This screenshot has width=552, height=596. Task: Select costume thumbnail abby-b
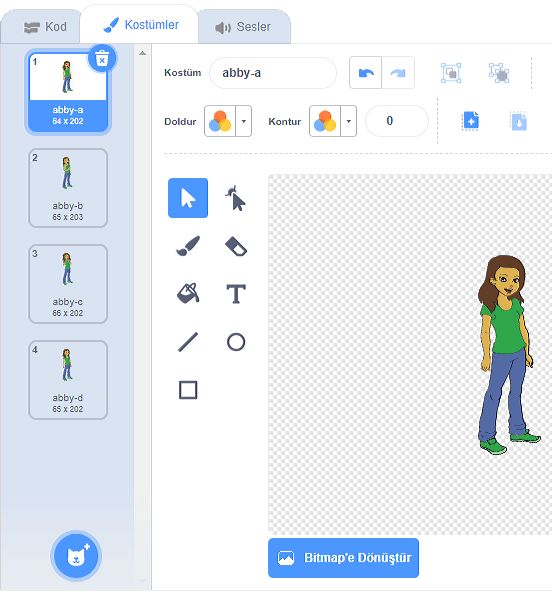tap(68, 188)
